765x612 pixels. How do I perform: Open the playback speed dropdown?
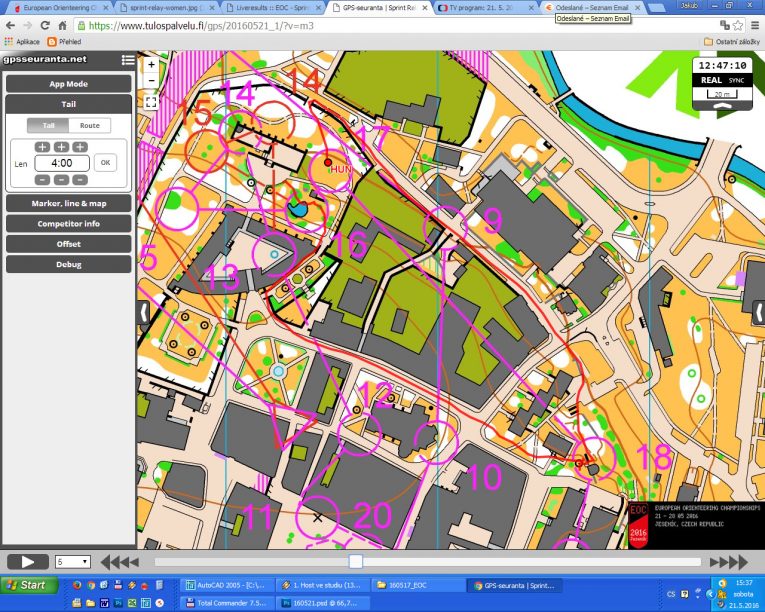(73, 562)
